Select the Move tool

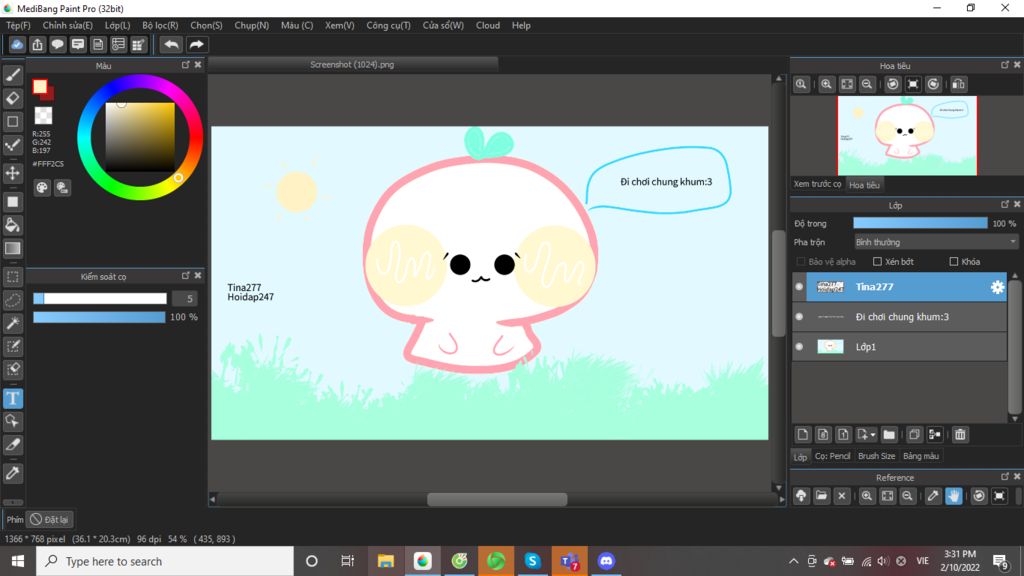click(12, 173)
